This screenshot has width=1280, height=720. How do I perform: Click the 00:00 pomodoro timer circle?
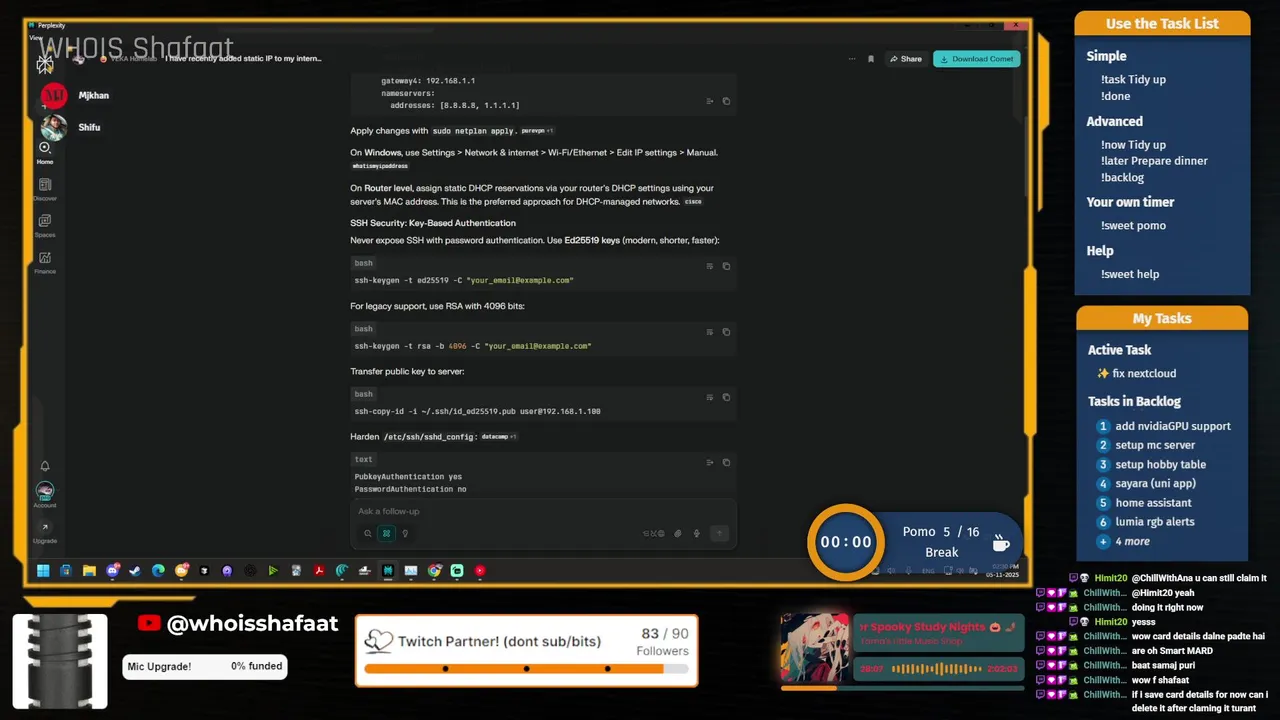coord(846,542)
